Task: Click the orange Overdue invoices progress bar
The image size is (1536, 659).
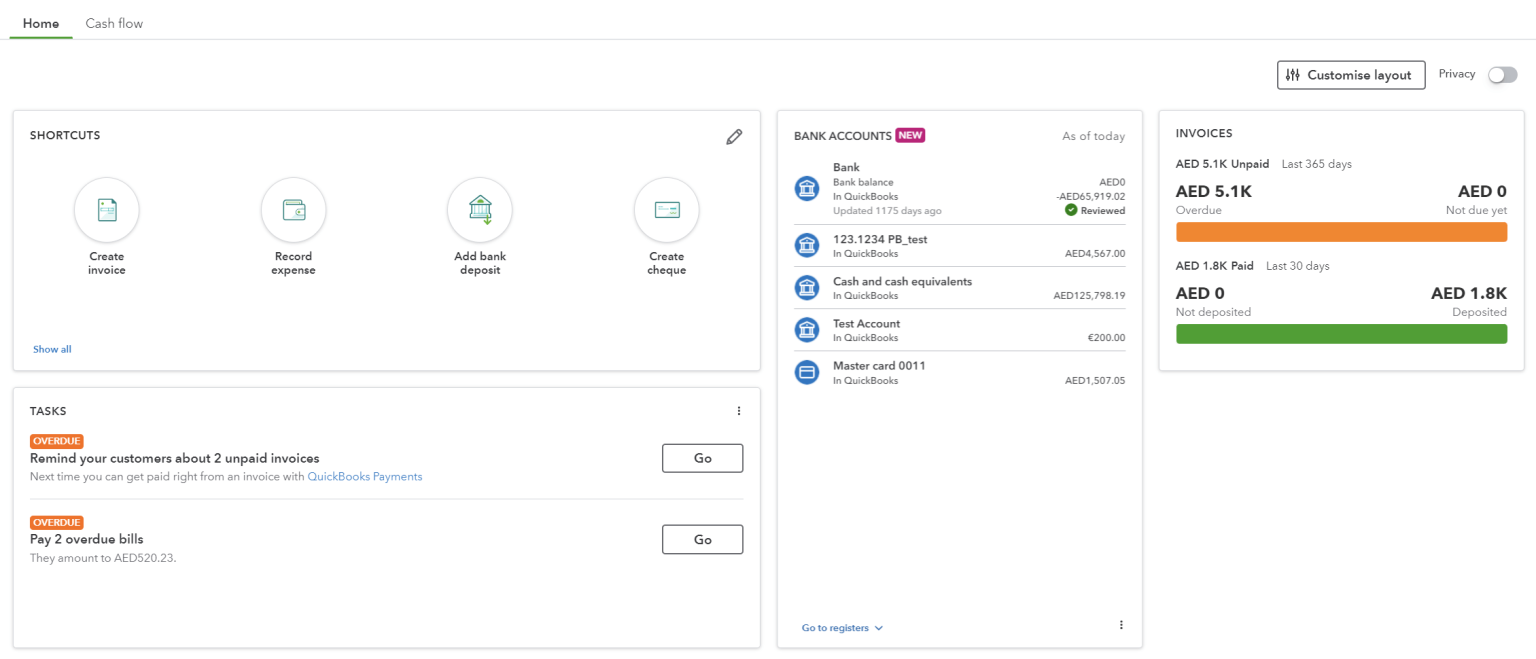Action: tap(1341, 231)
